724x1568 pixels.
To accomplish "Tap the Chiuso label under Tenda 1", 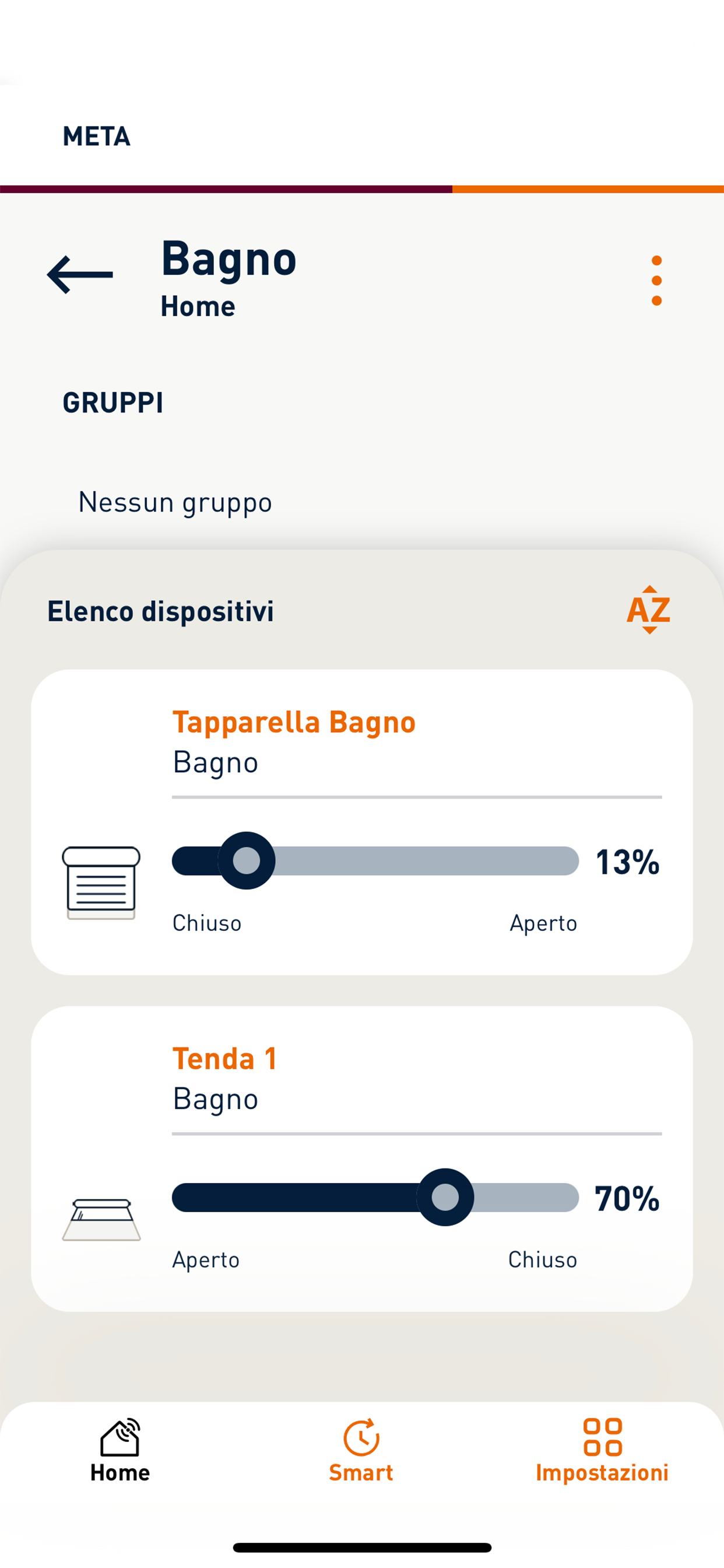I will pos(543,1260).
